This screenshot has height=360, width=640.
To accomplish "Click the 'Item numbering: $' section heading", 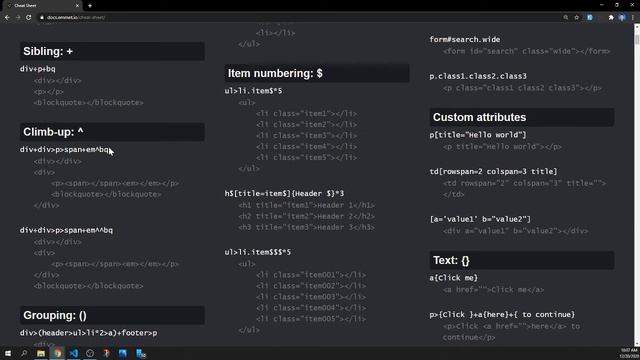I will [x=317, y=73].
